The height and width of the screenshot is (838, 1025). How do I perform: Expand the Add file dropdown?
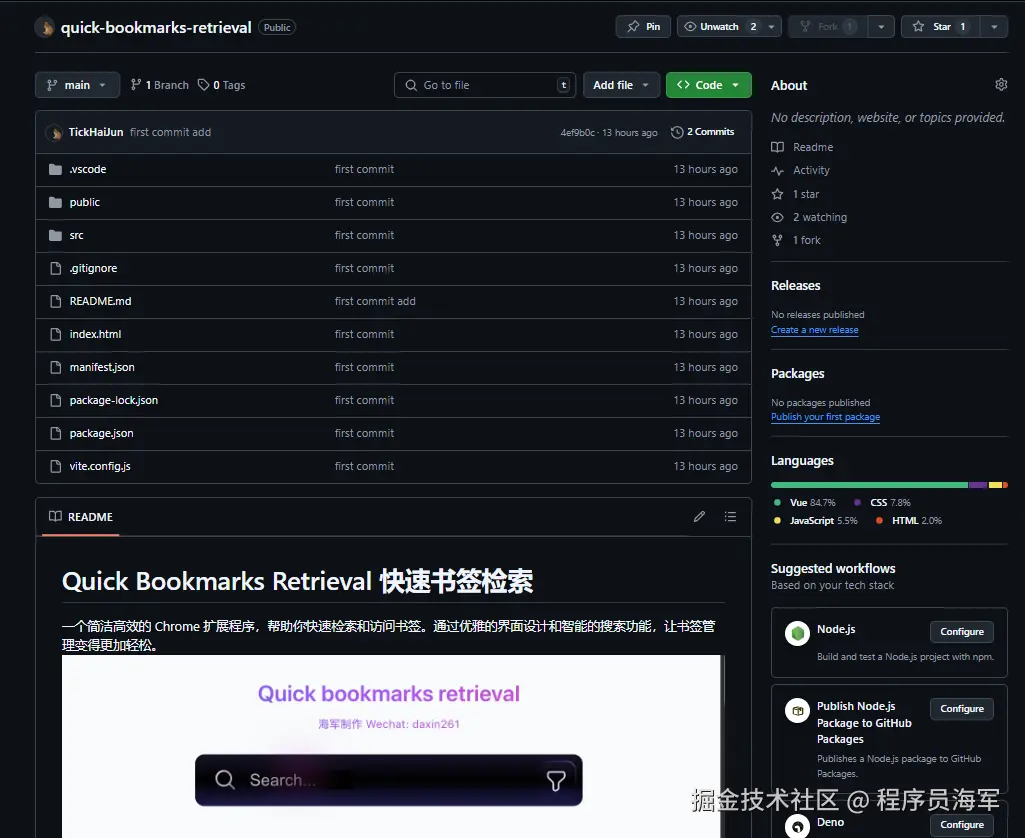coord(620,85)
